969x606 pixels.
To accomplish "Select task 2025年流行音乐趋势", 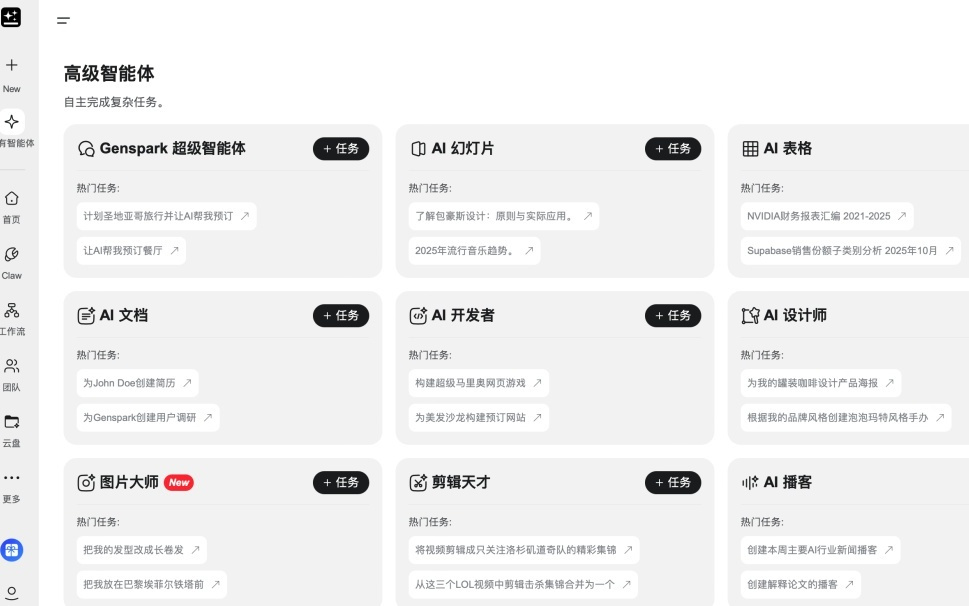I will pyautogui.click(x=475, y=251).
